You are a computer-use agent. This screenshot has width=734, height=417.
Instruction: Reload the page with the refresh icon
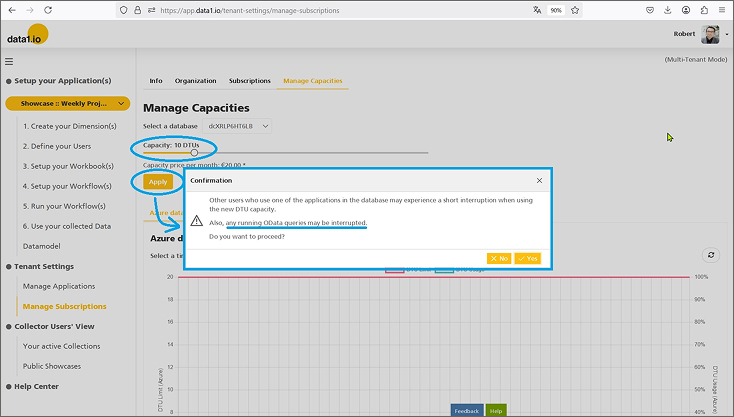tap(48, 10)
